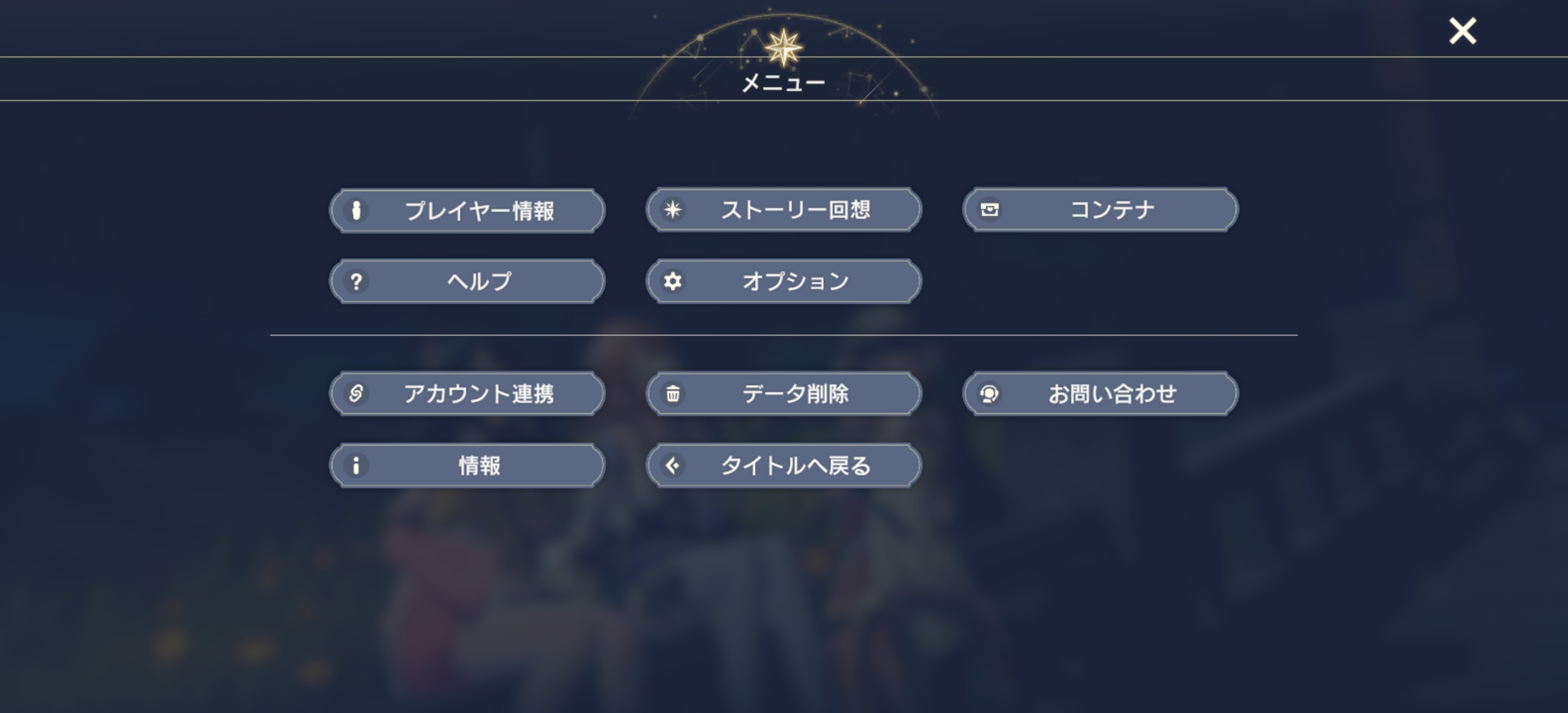Select the gear icon on オプション
Viewport: 1568px width, 713px height.
[674, 281]
